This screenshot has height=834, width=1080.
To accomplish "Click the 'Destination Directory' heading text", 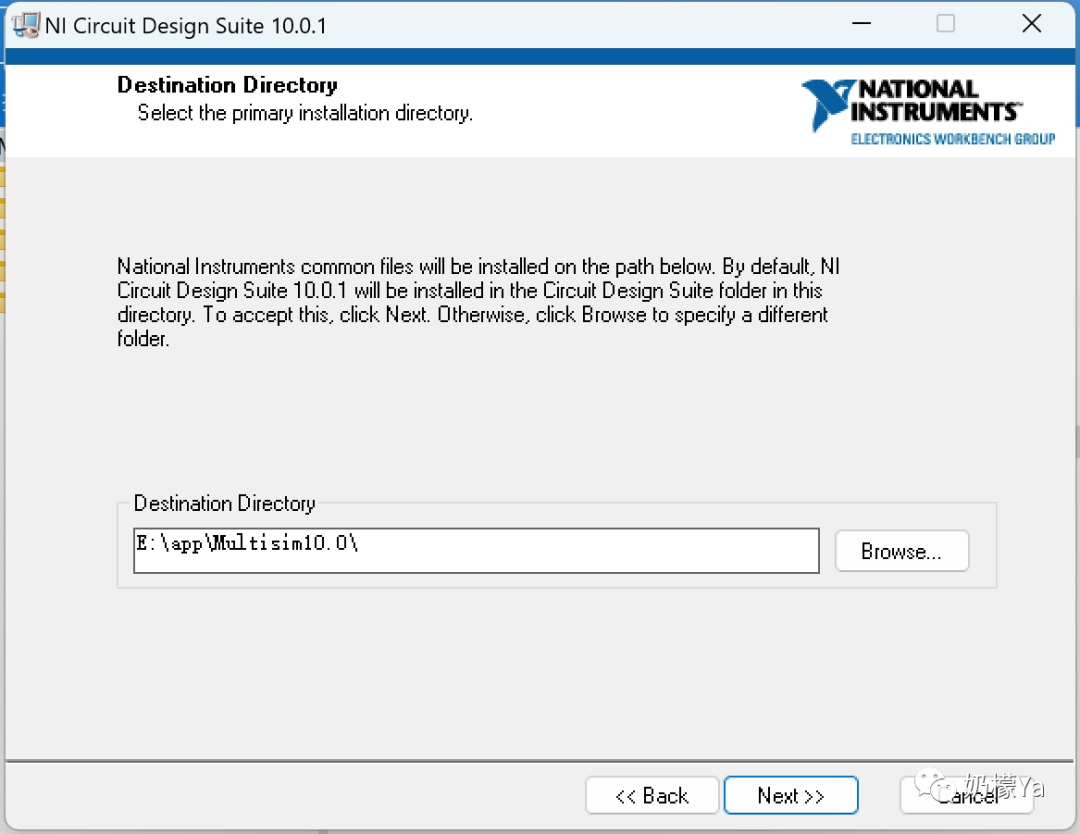I will click(227, 85).
